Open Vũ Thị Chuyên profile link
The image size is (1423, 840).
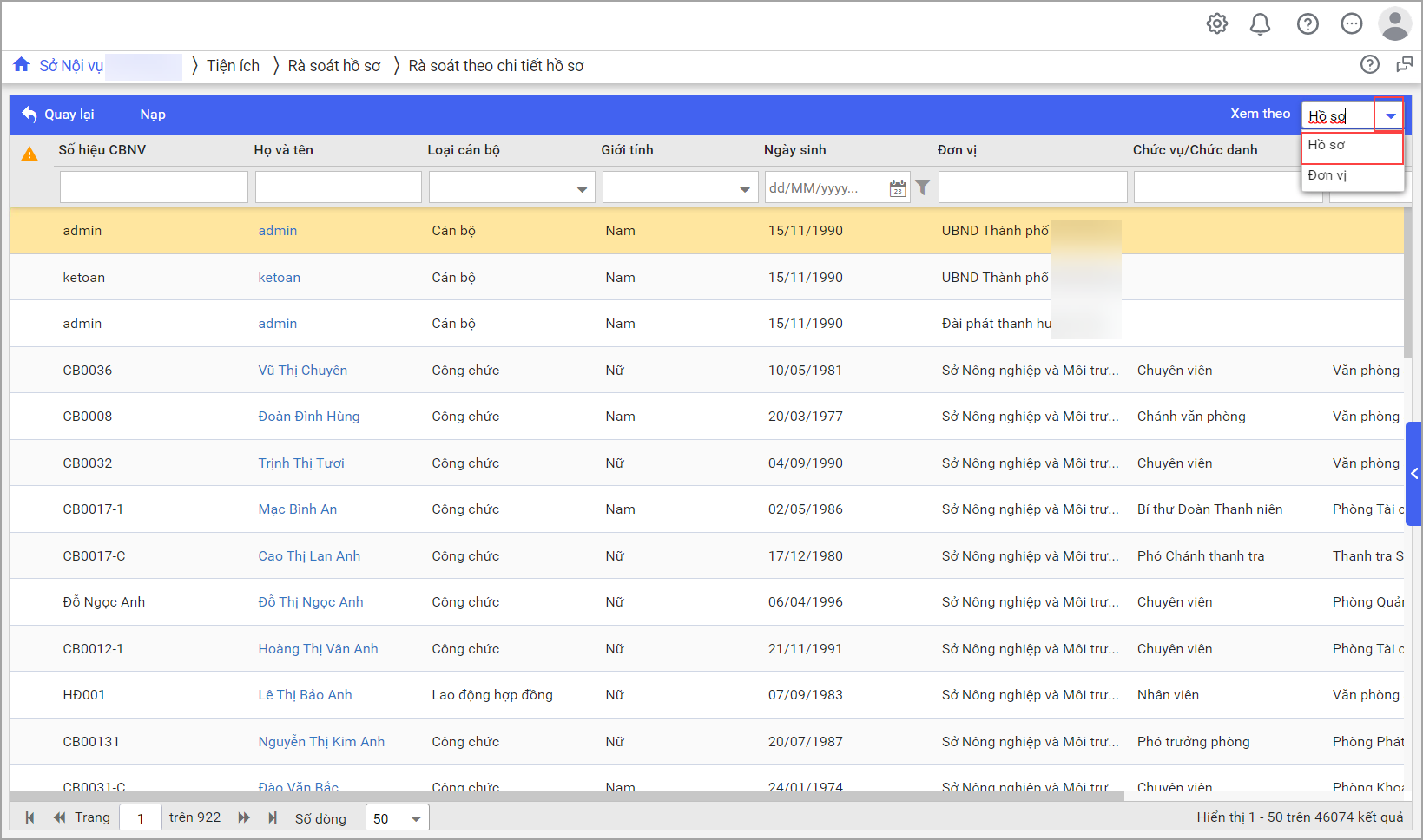(x=302, y=371)
